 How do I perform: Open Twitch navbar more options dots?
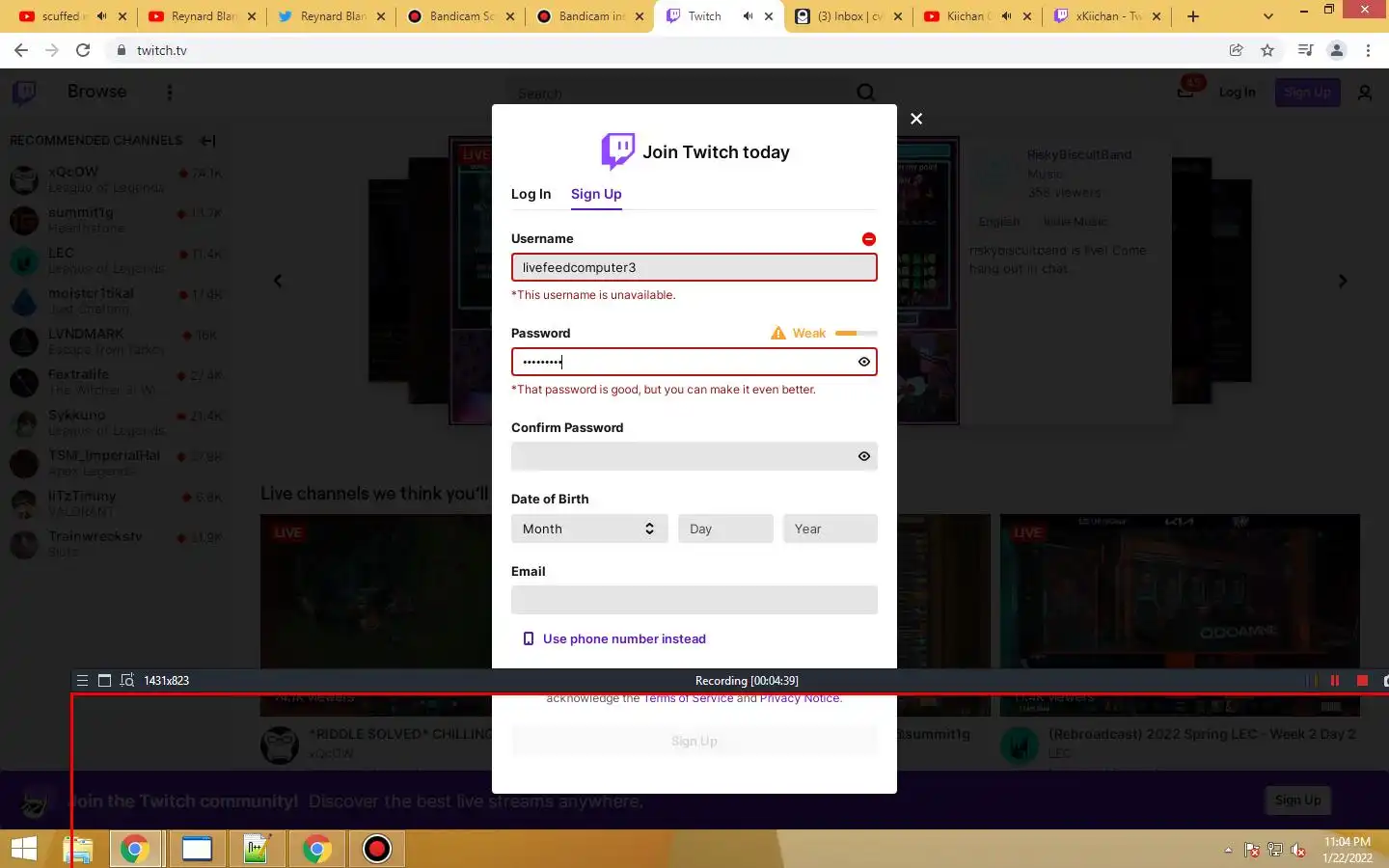click(x=170, y=93)
